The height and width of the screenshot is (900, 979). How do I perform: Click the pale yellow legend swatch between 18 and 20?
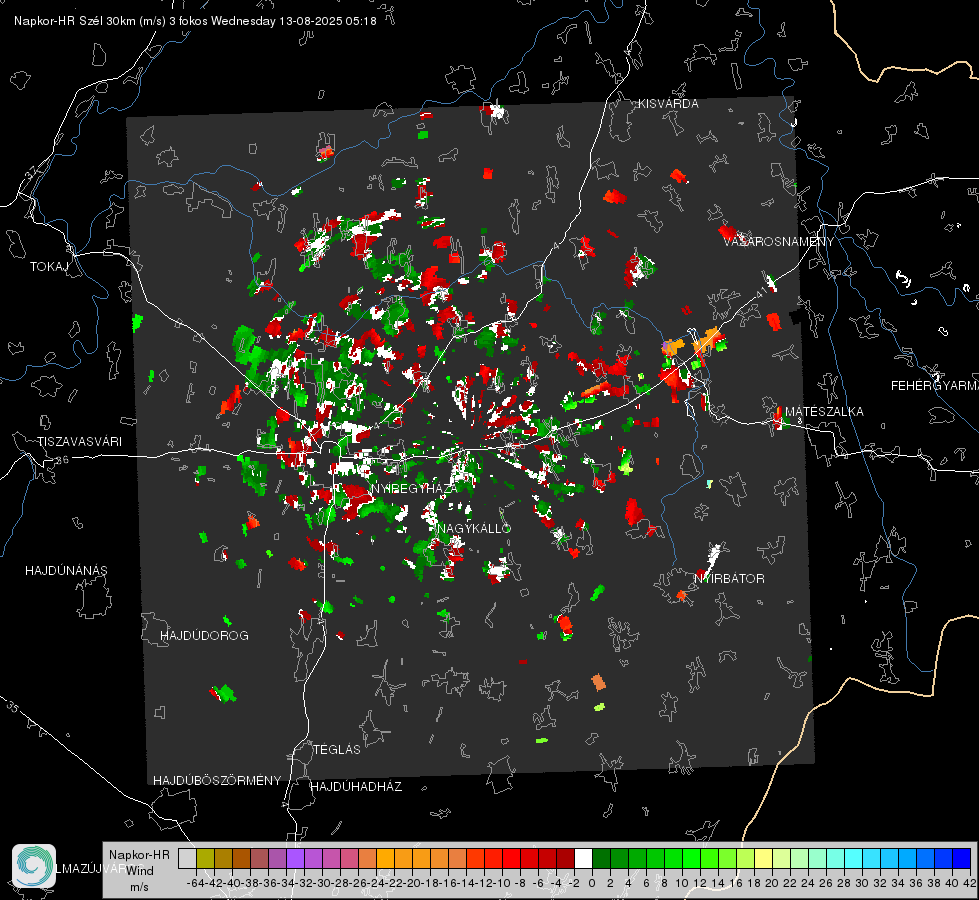[x=763, y=858]
